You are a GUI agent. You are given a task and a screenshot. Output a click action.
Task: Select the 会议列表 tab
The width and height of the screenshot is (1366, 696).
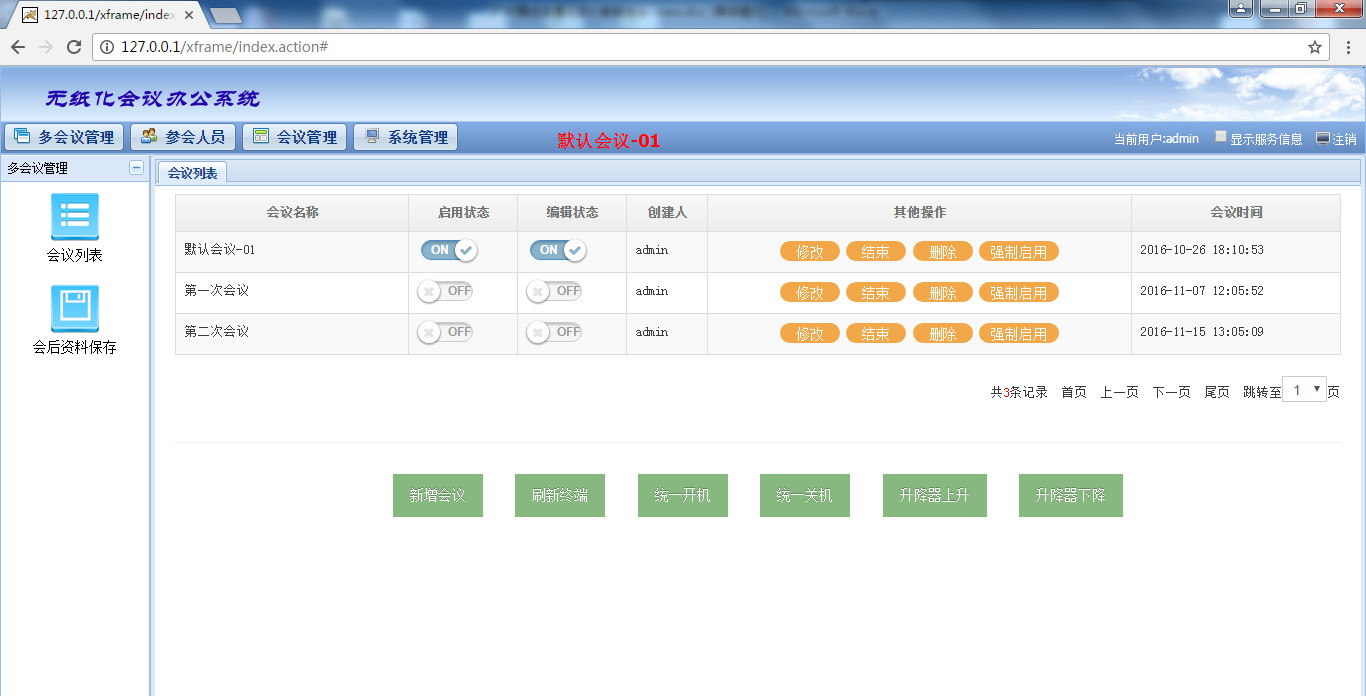tap(192, 173)
